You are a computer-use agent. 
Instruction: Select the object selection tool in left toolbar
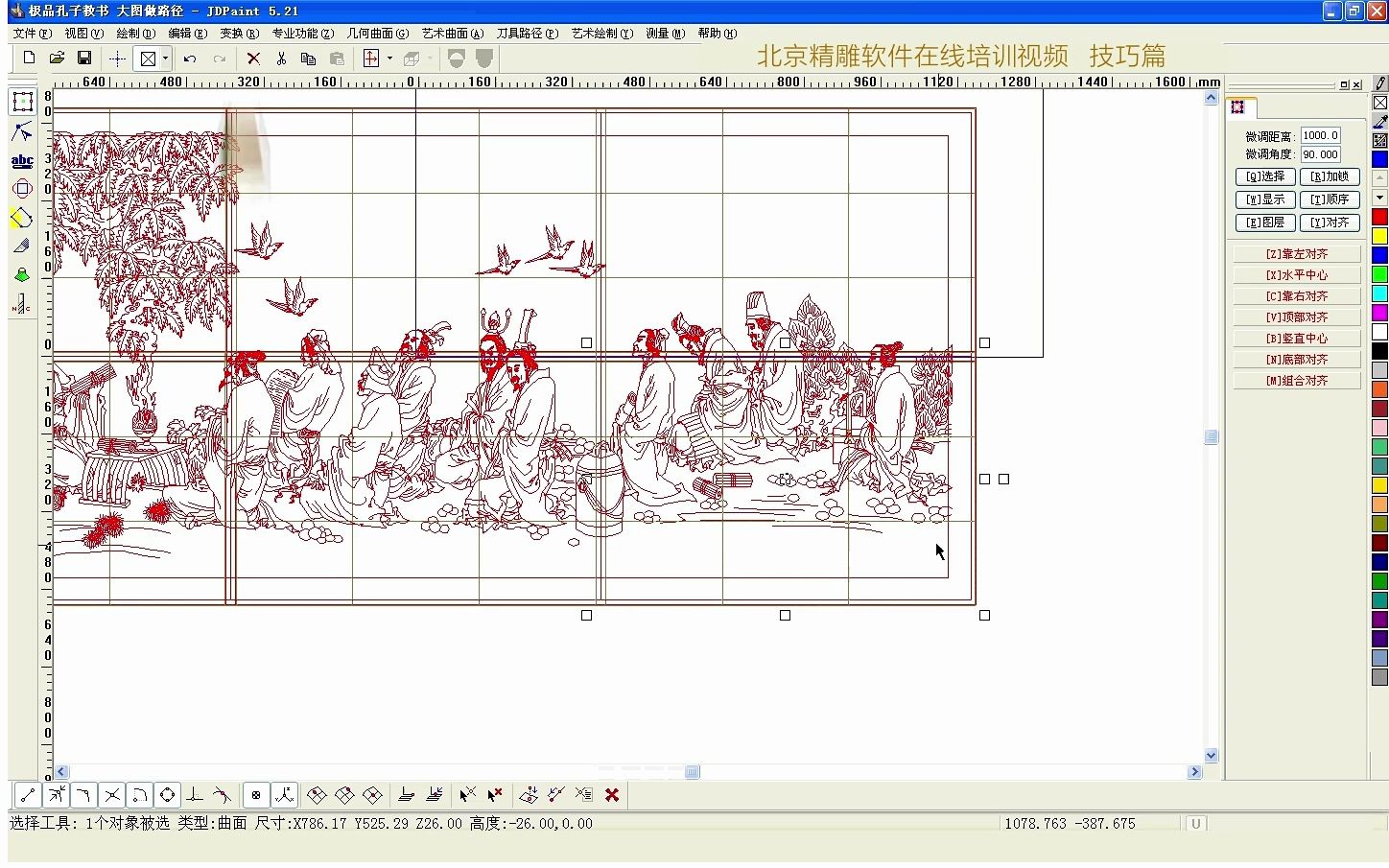22,101
